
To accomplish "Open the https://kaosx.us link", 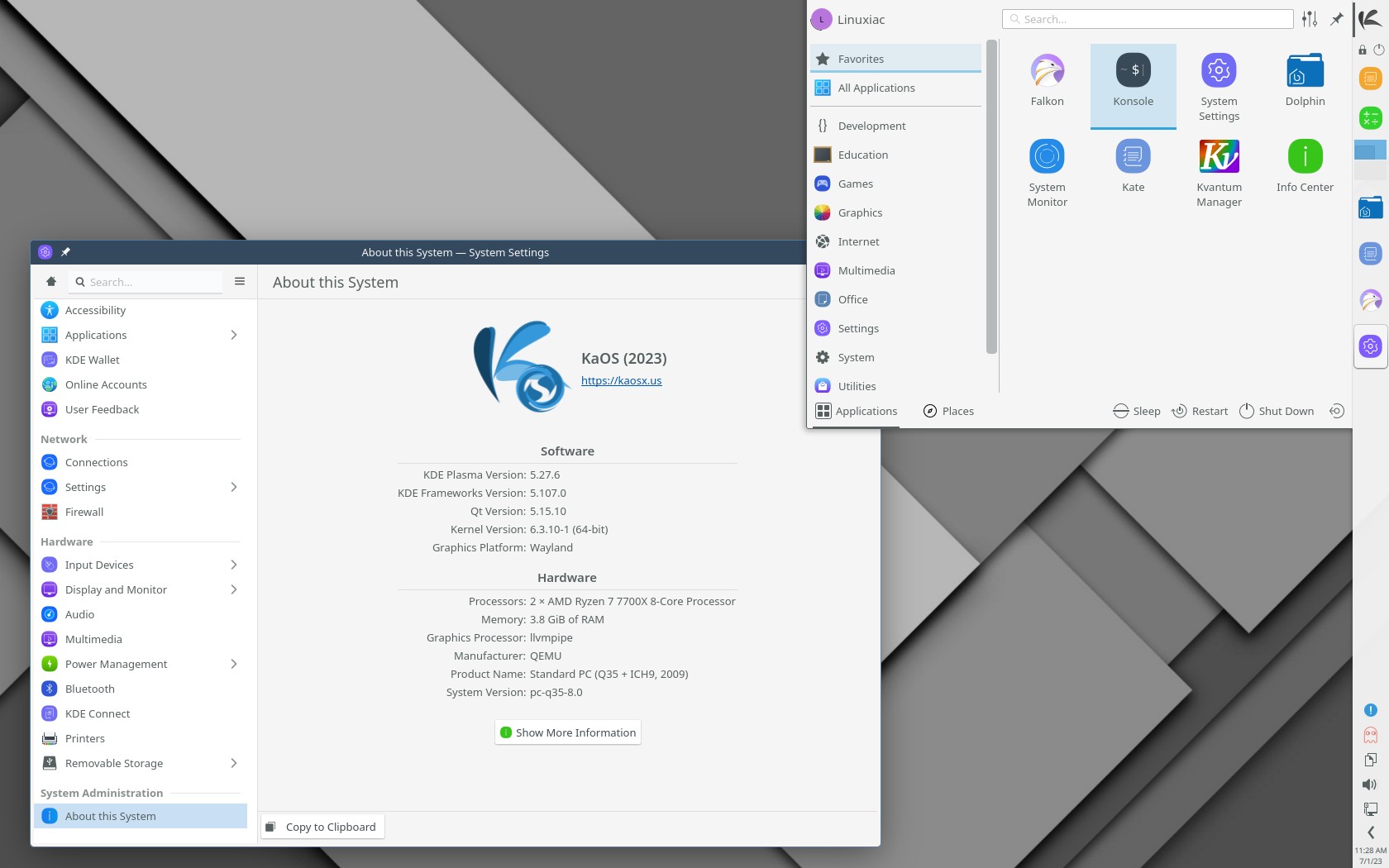I will click(x=621, y=380).
